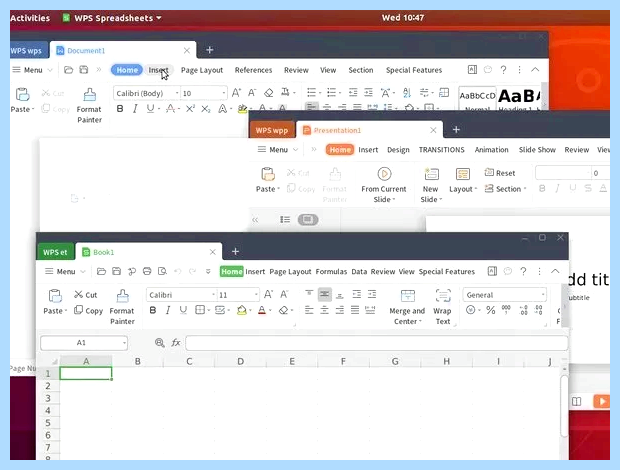Image resolution: width=620 pixels, height=470 pixels.
Task: Toggle left text alignment in Spreadsheets
Action: tap(309, 310)
